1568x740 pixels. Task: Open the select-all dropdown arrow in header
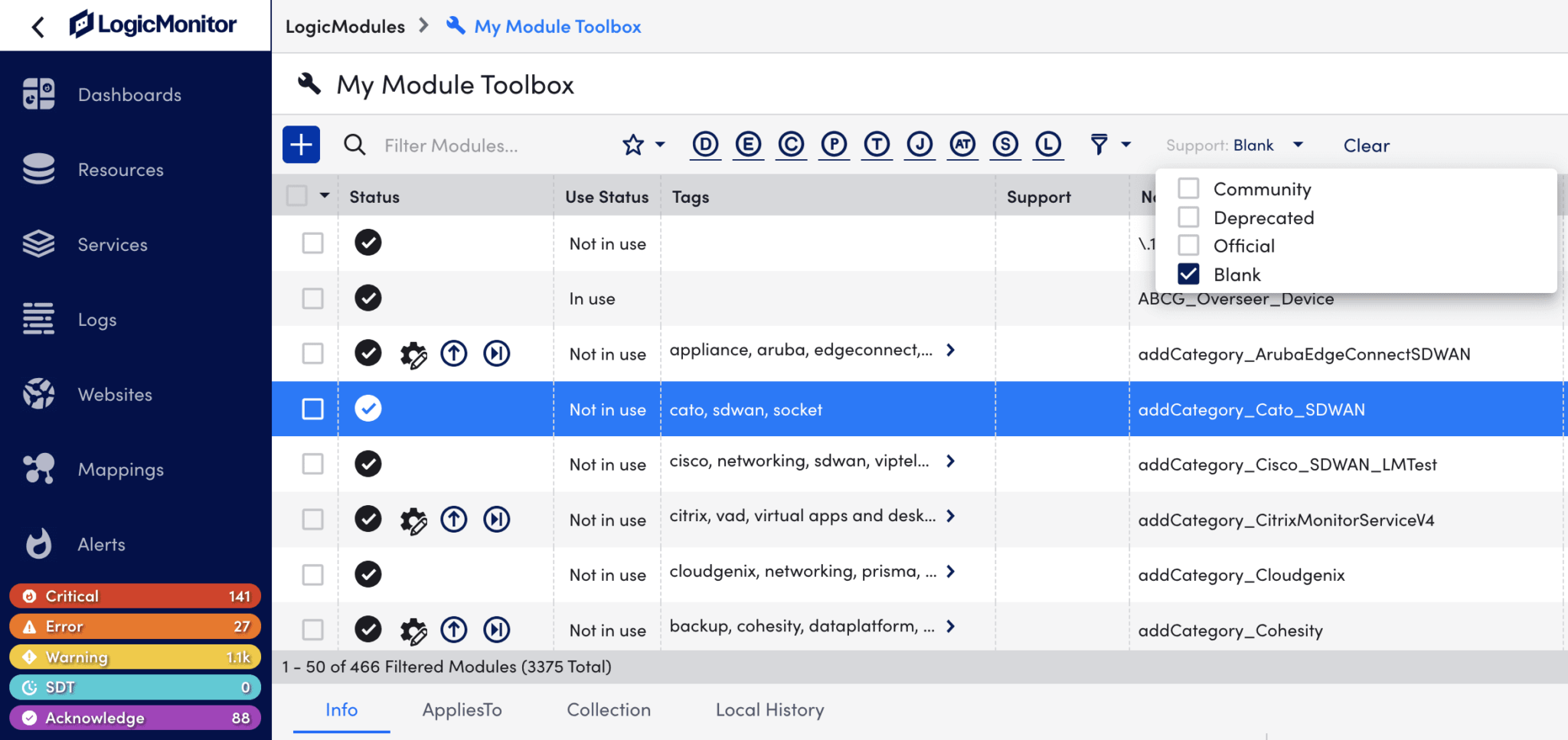(324, 195)
